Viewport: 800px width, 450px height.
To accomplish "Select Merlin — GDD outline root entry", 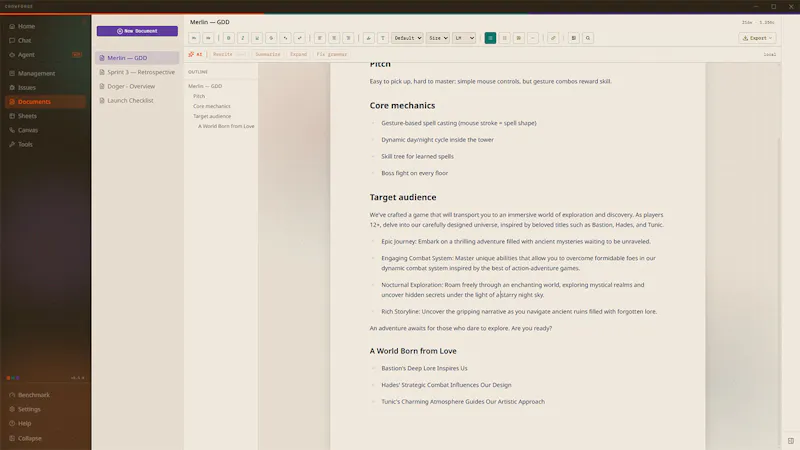I will (205, 86).
